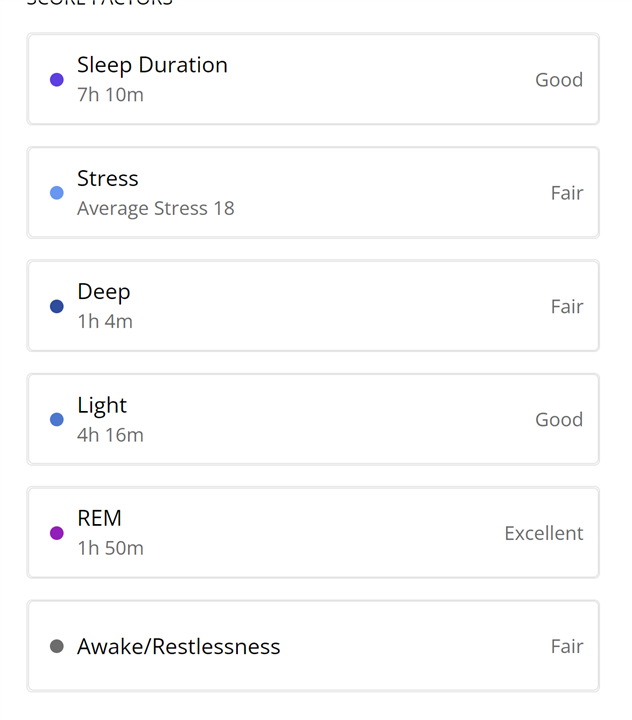Click the Fair rating beside Awake/Restlessness
The image size is (632, 720).
coord(567,647)
